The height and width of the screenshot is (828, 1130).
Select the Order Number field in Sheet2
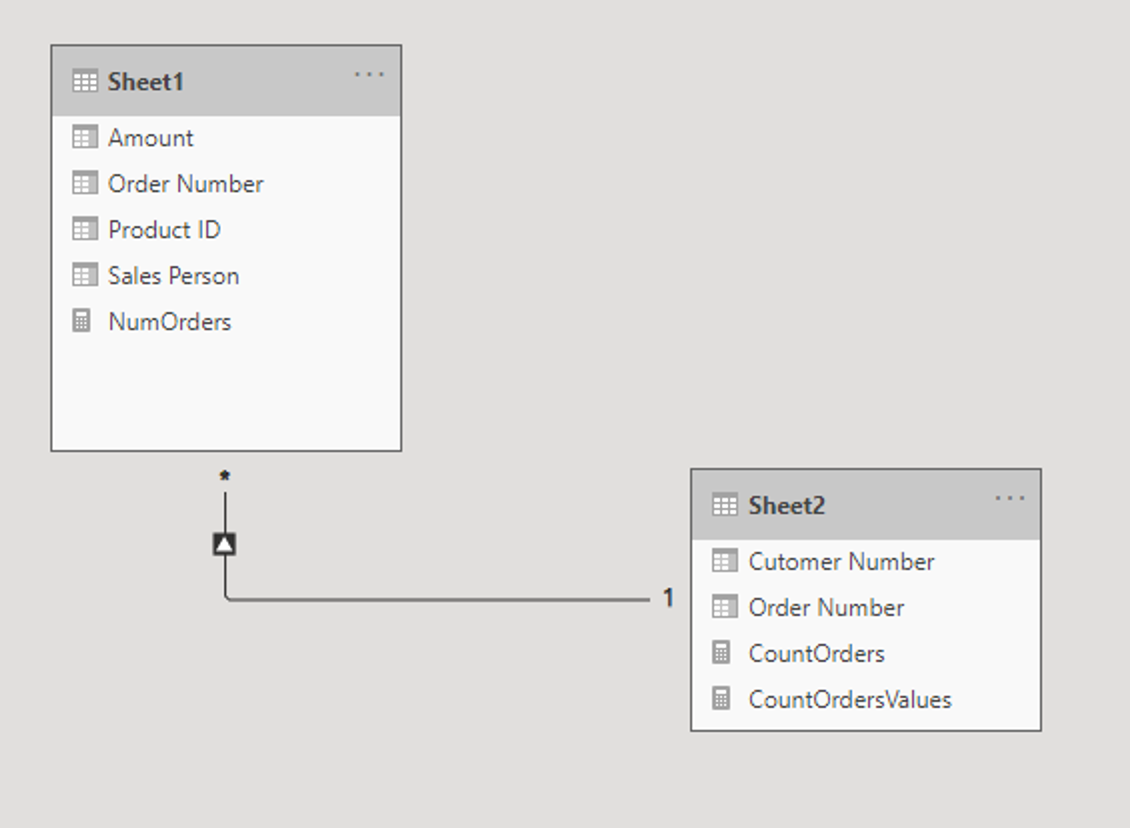tap(866, 607)
